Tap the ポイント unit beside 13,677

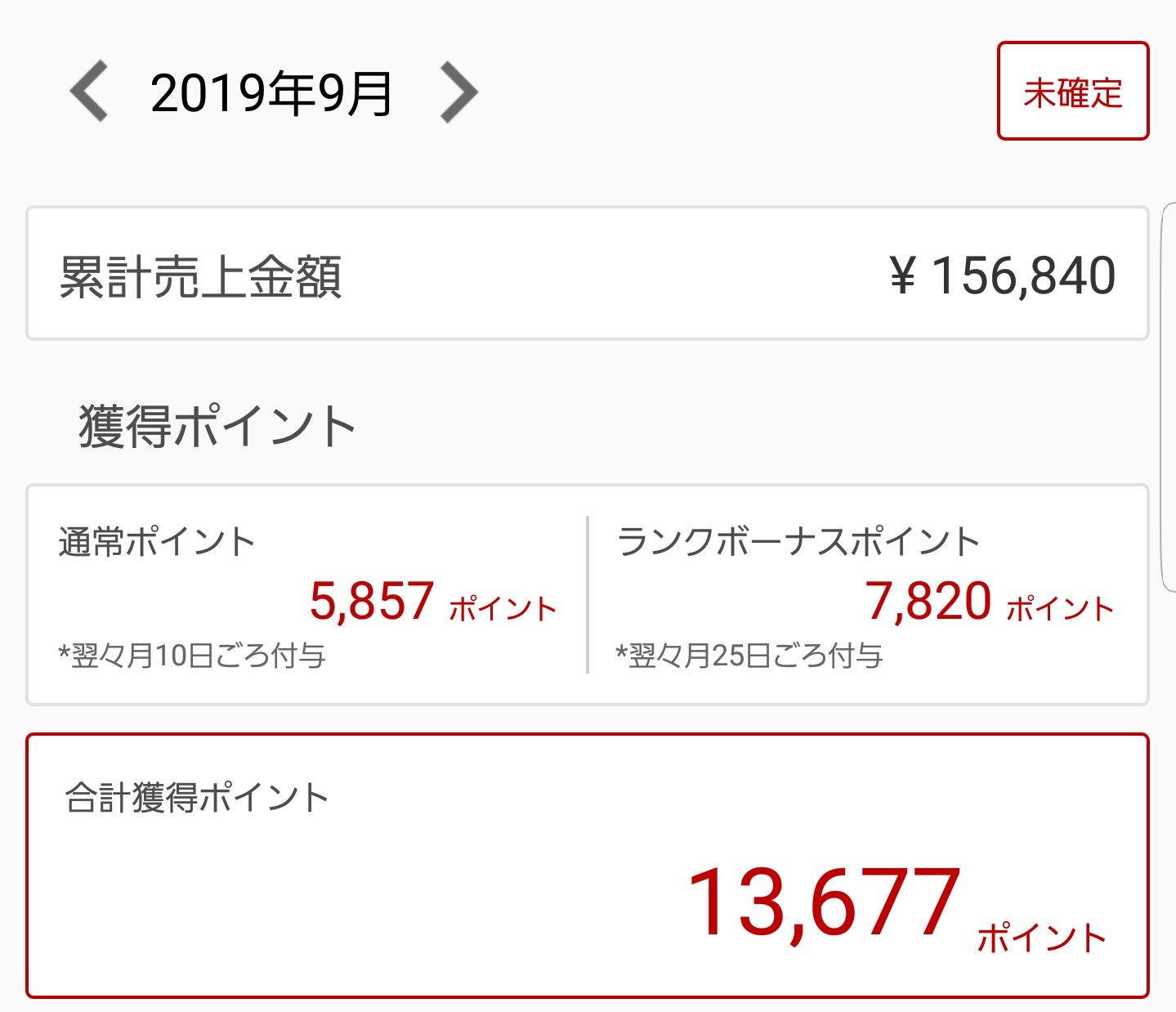[x=1042, y=938]
